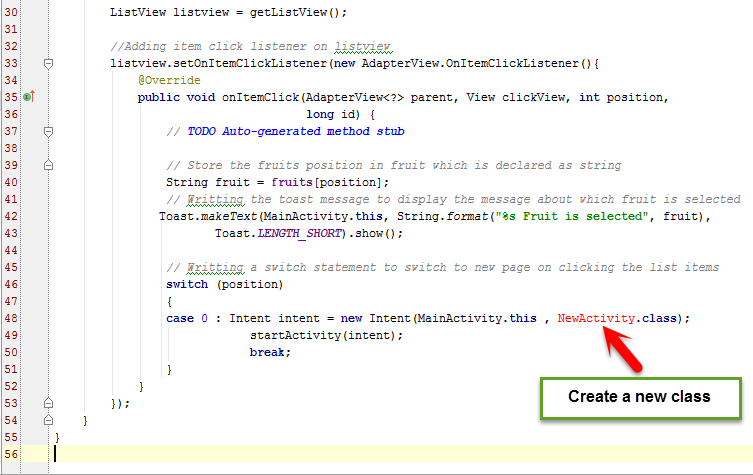Click the @Override annotation
The width and height of the screenshot is (753, 475).
[x=169, y=80]
